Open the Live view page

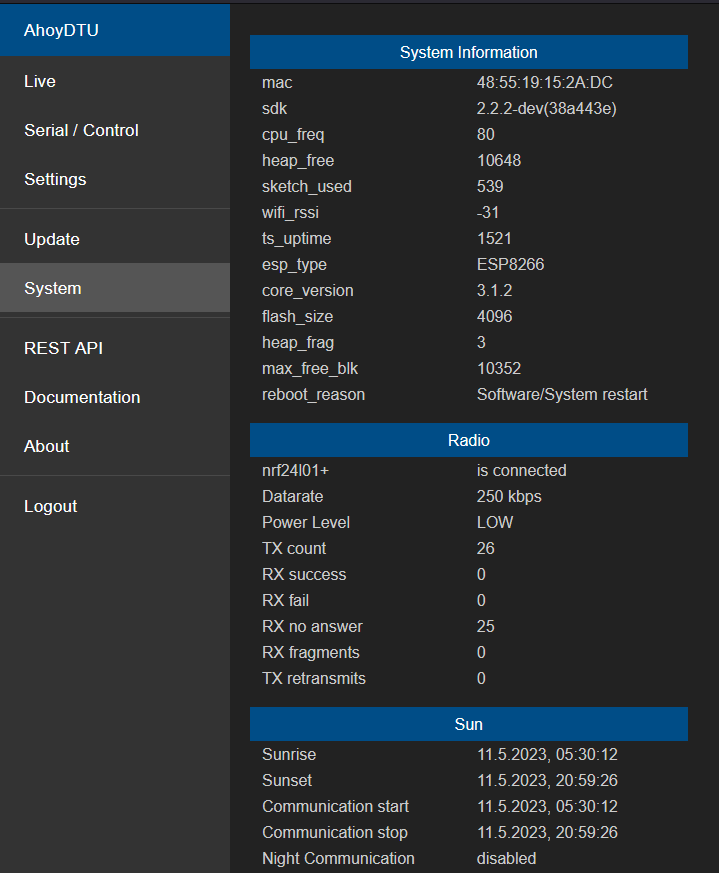tap(39, 81)
